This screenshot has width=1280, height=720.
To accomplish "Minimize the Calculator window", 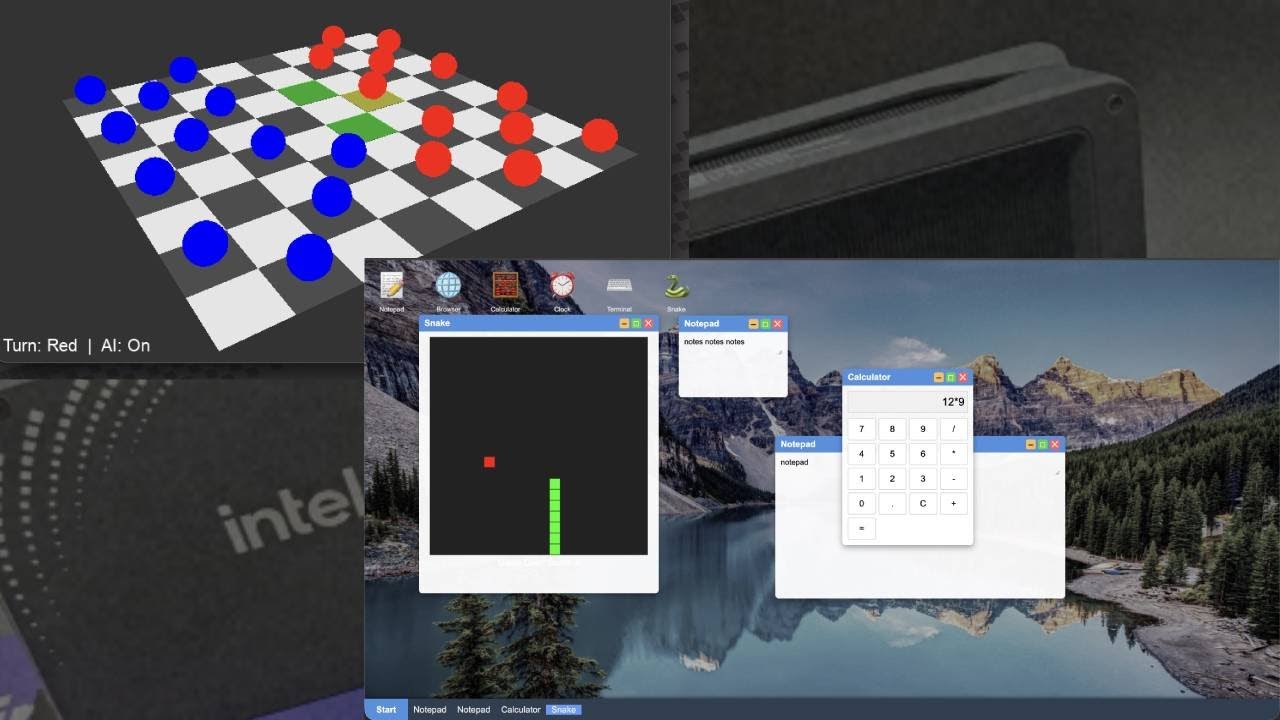I will click(939, 377).
